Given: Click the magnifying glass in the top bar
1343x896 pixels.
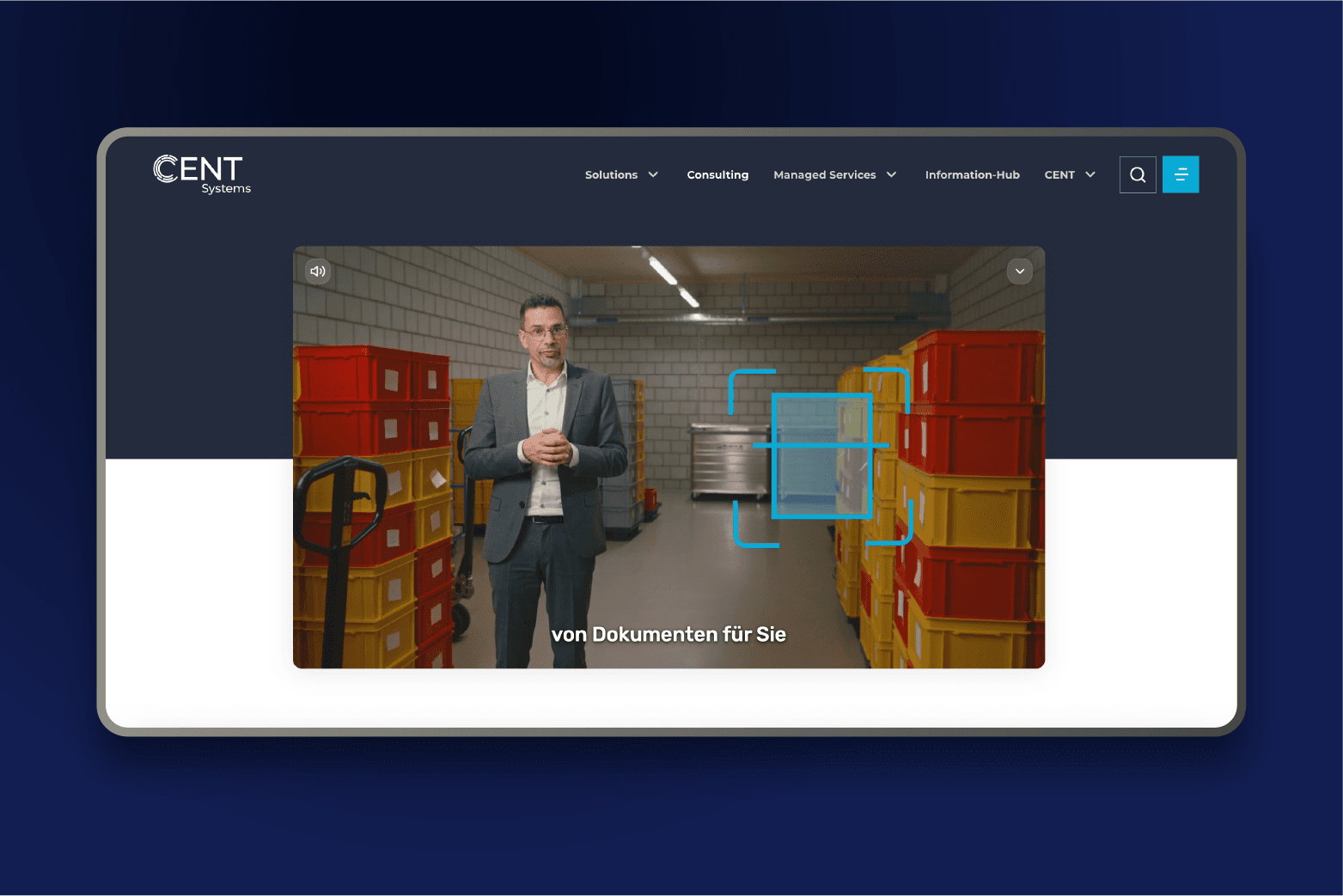Looking at the screenshot, I should click(x=1138, y=174).
